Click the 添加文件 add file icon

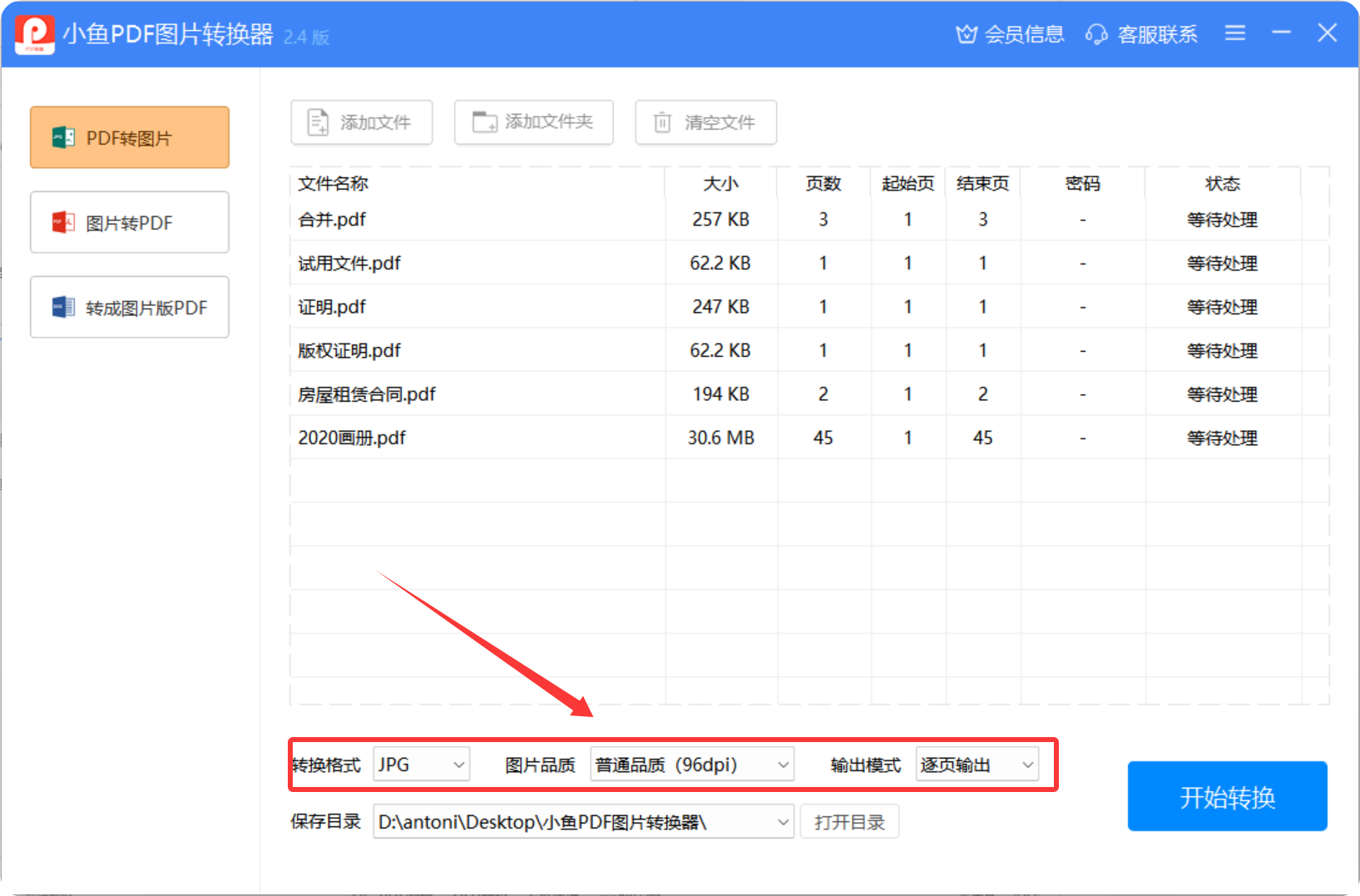[x=316, y=121]
